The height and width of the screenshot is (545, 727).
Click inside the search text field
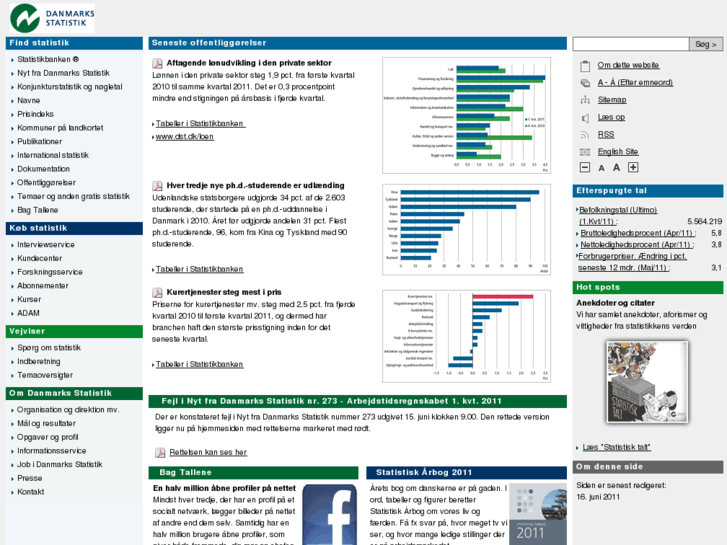(x=631, y=44)
